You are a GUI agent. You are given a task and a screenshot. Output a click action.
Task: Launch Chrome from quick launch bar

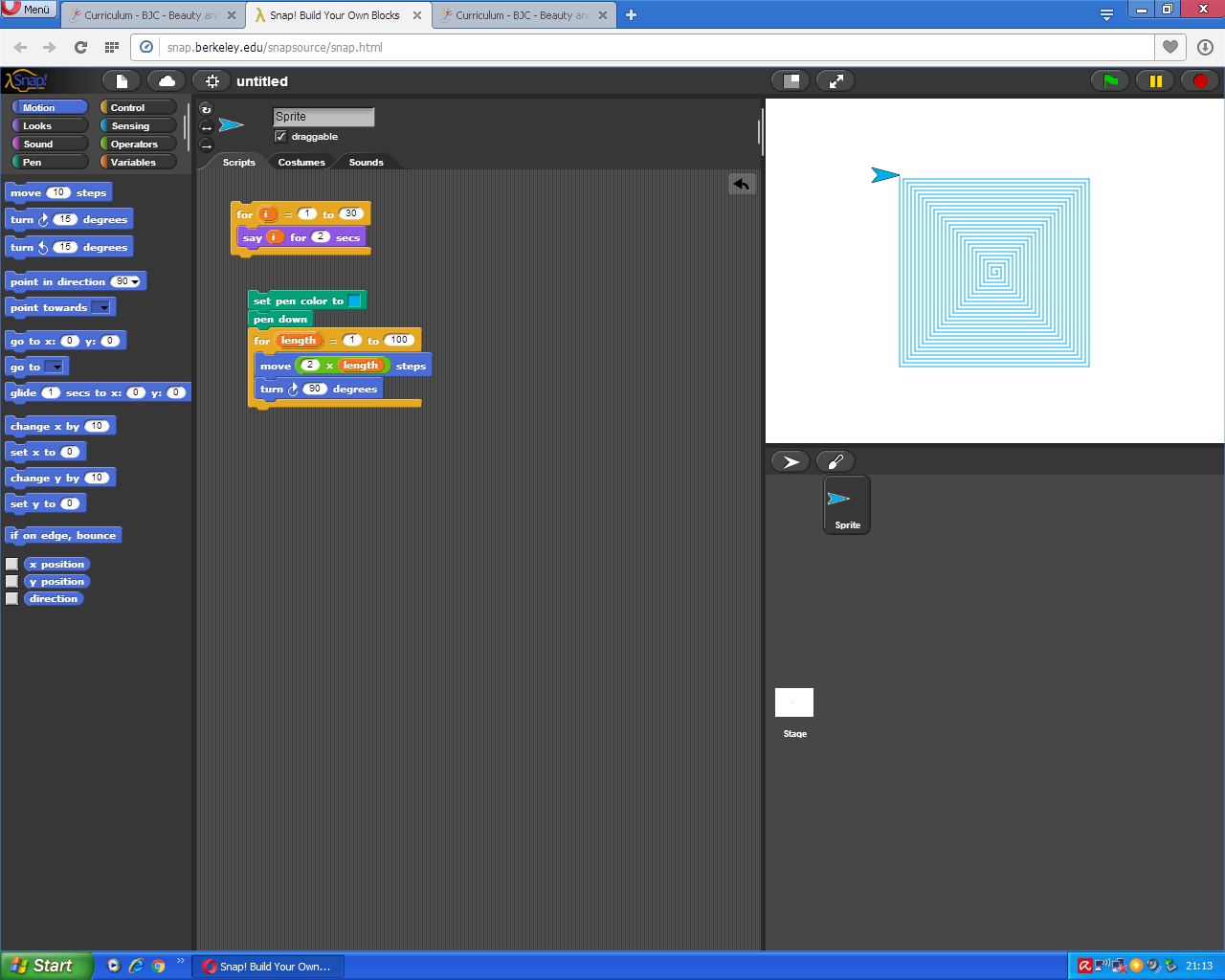click(x=158, y=966)
